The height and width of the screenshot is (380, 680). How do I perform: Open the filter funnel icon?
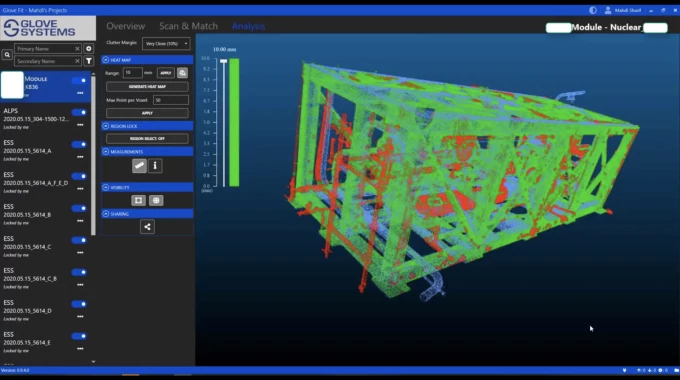point(88,61)
